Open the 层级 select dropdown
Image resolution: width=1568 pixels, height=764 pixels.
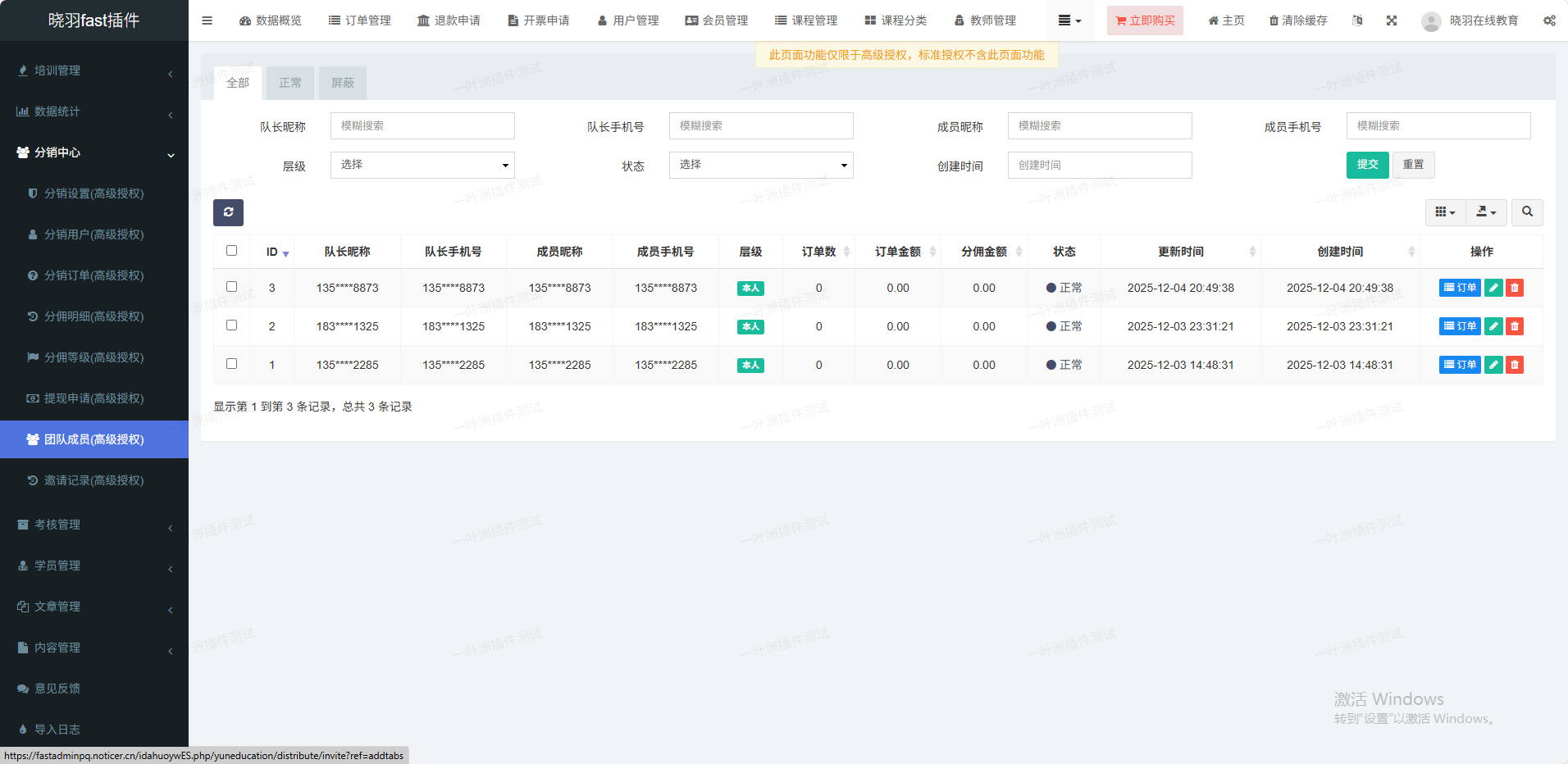tap(422, 165)
